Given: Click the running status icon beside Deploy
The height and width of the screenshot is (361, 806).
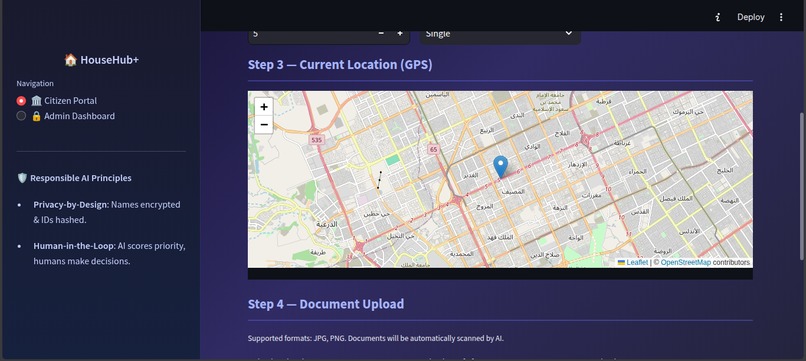Looking at the screenshot, I should tap(718, 17).
